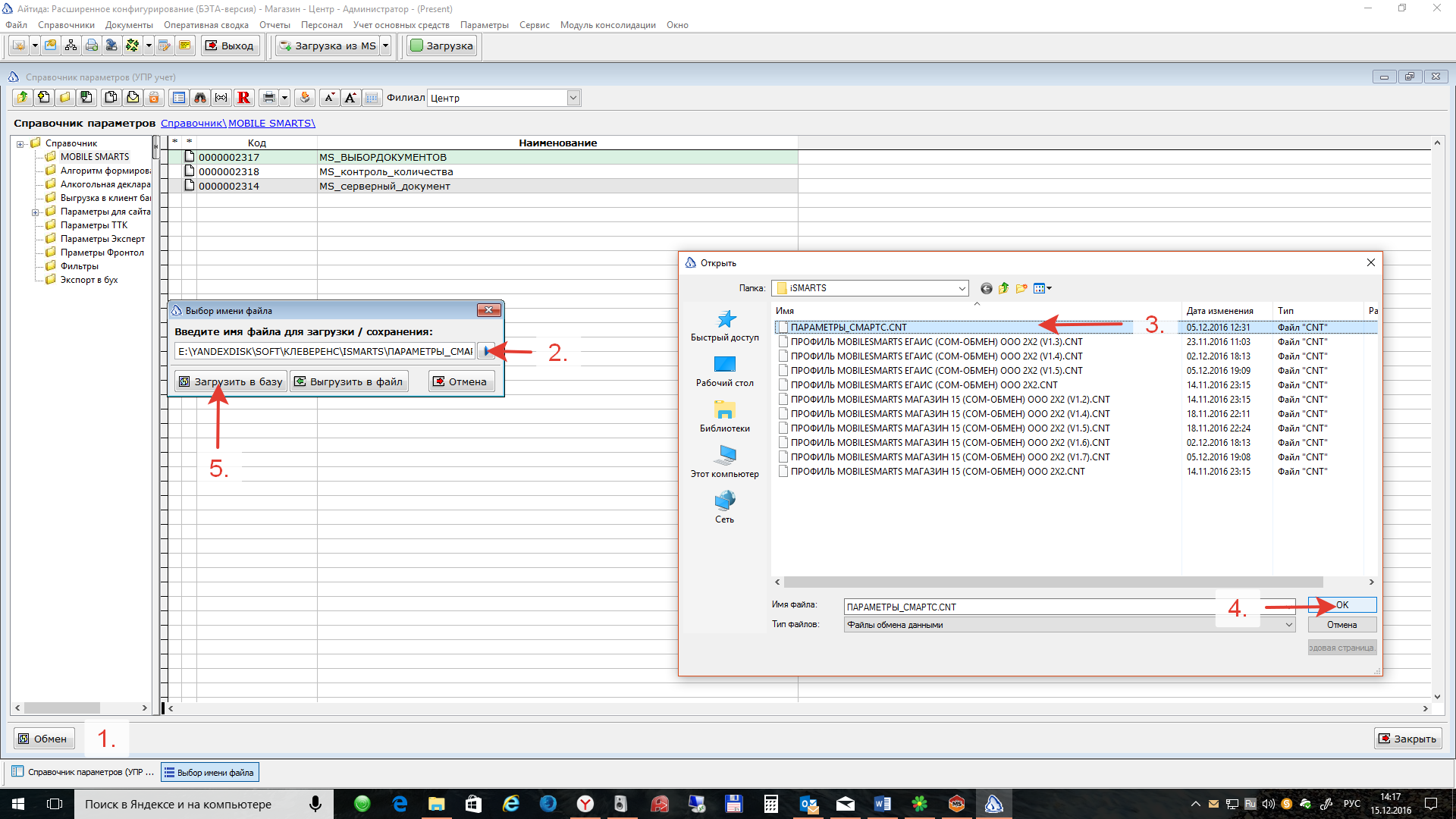1456x819 pixels.
Task: Click the yellow new-folder icon in reference toolbar
Action: [x=65, y=97]
